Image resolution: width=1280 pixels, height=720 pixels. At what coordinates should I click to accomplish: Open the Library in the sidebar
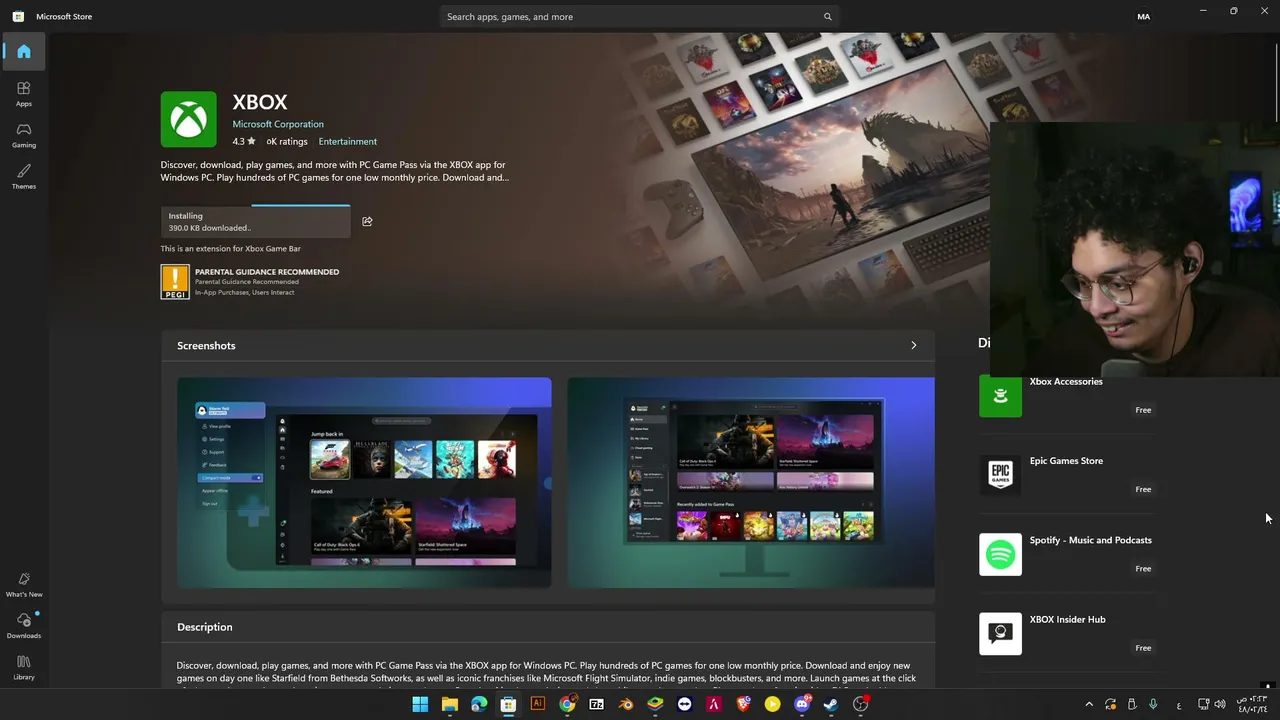tap(24, 667)
